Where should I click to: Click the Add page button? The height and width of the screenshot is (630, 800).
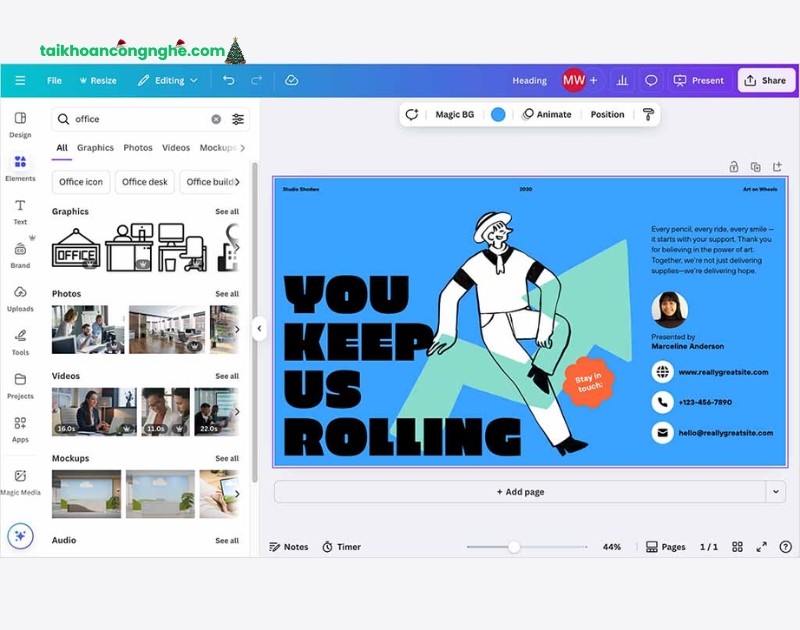point(519,492)
